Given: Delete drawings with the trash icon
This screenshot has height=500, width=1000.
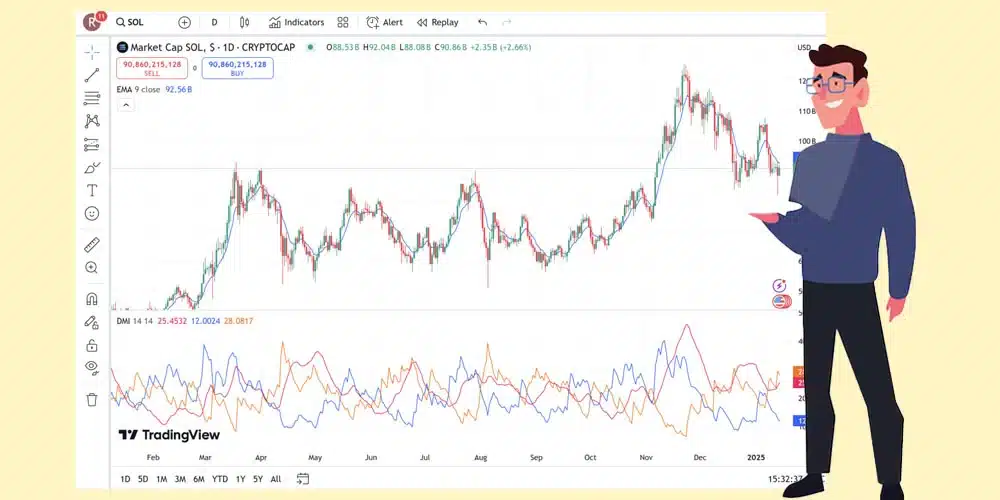Looking at the screenshot, I should (x=92, y=400).
